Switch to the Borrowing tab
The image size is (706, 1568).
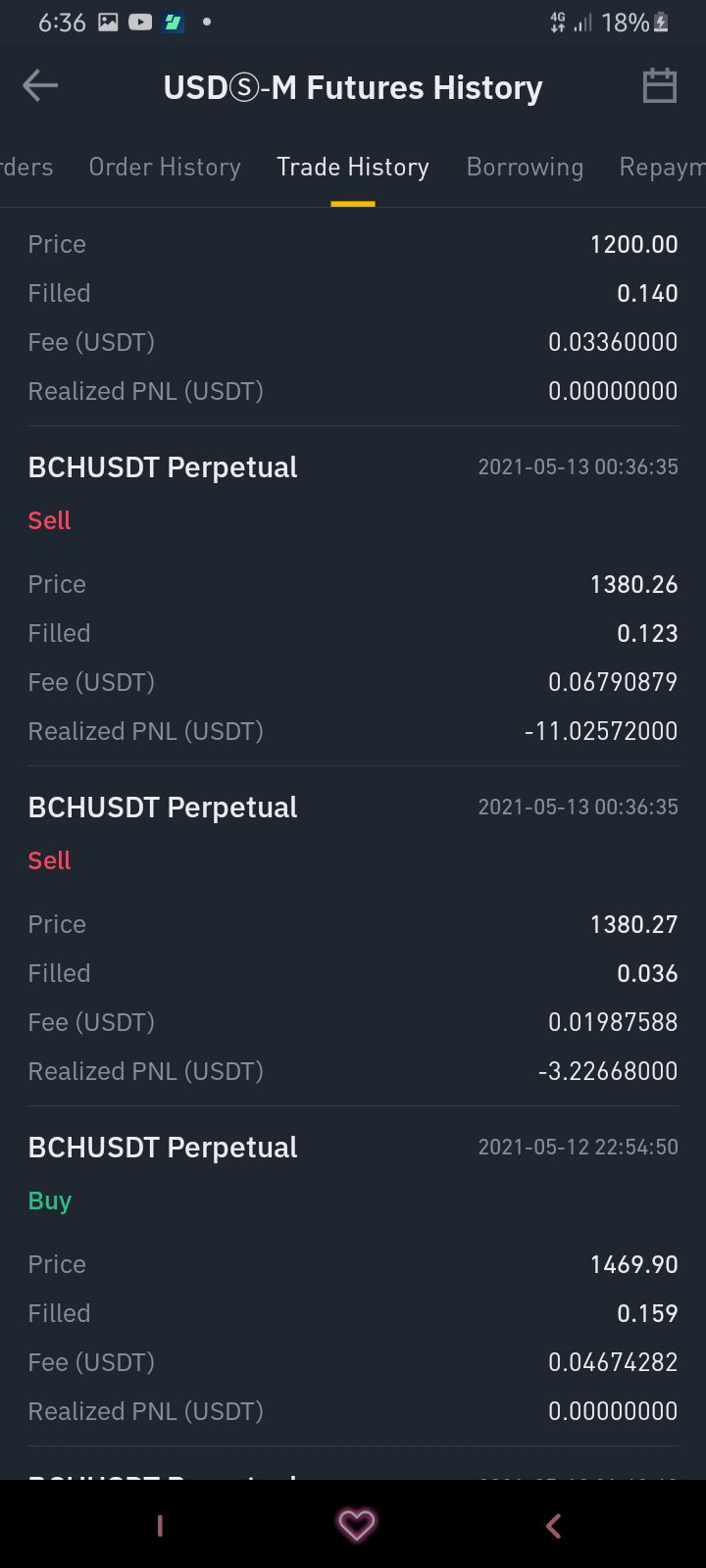(x=525, y=168)
